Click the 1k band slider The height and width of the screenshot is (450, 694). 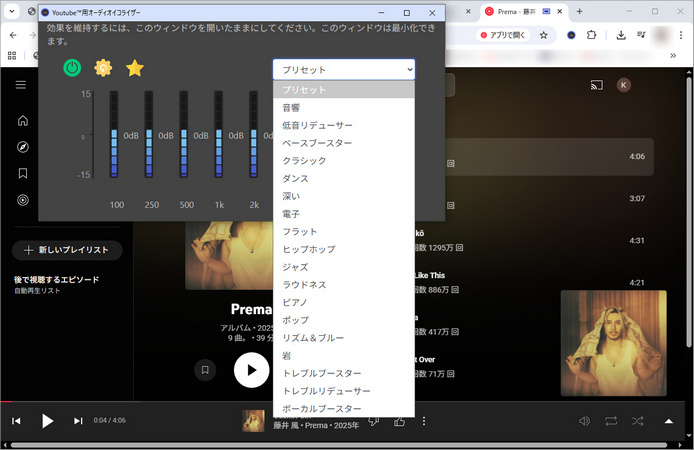(219, 134)
